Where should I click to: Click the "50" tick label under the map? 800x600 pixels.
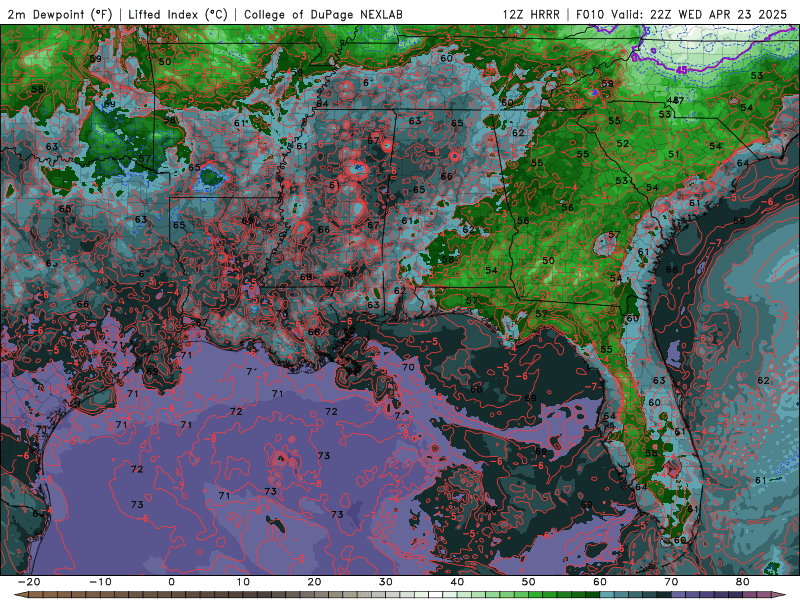pos(529,582)
